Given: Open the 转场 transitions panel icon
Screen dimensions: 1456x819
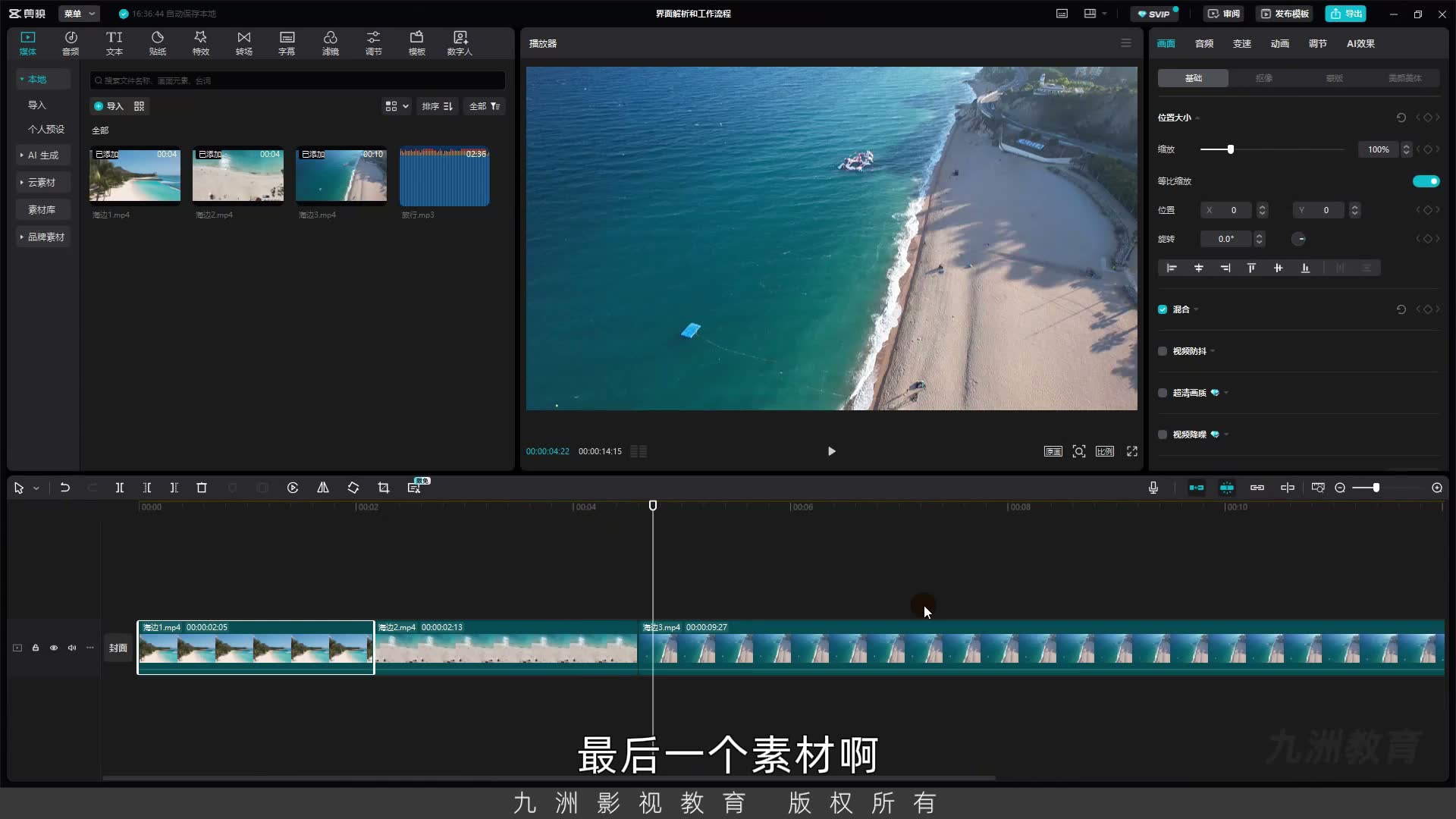Looking at the screenshot, I should click(x=243, y=43).
